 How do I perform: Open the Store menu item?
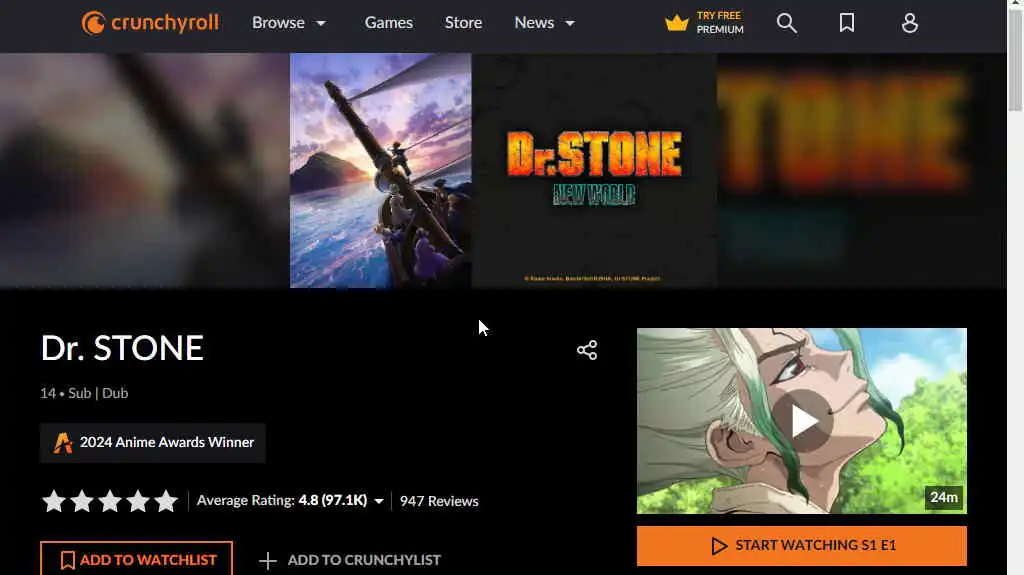point(463,23)
